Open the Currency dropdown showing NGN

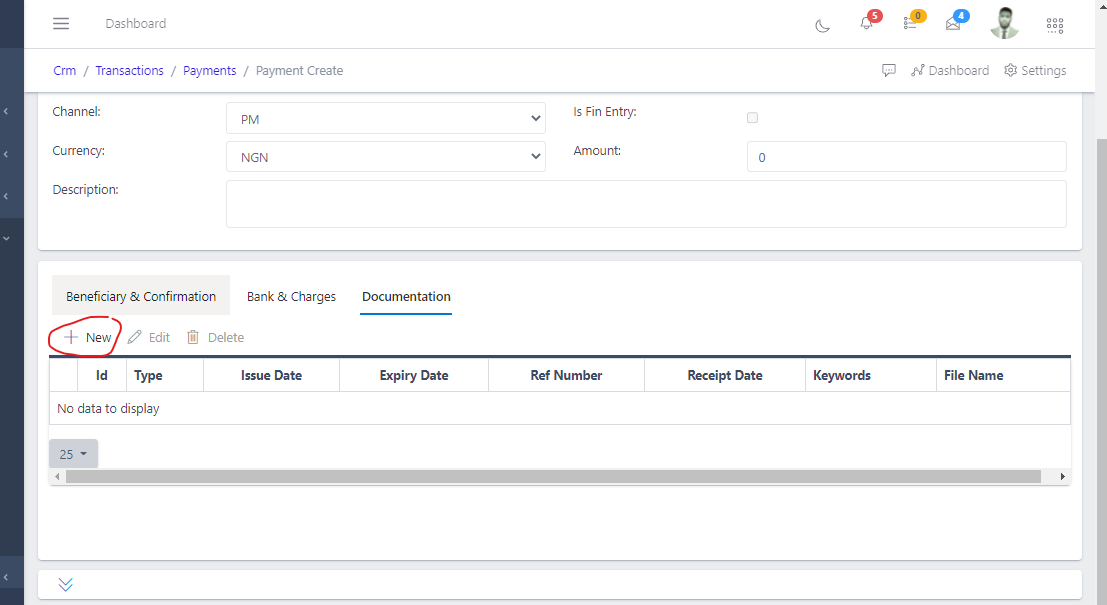coord(385,156)
